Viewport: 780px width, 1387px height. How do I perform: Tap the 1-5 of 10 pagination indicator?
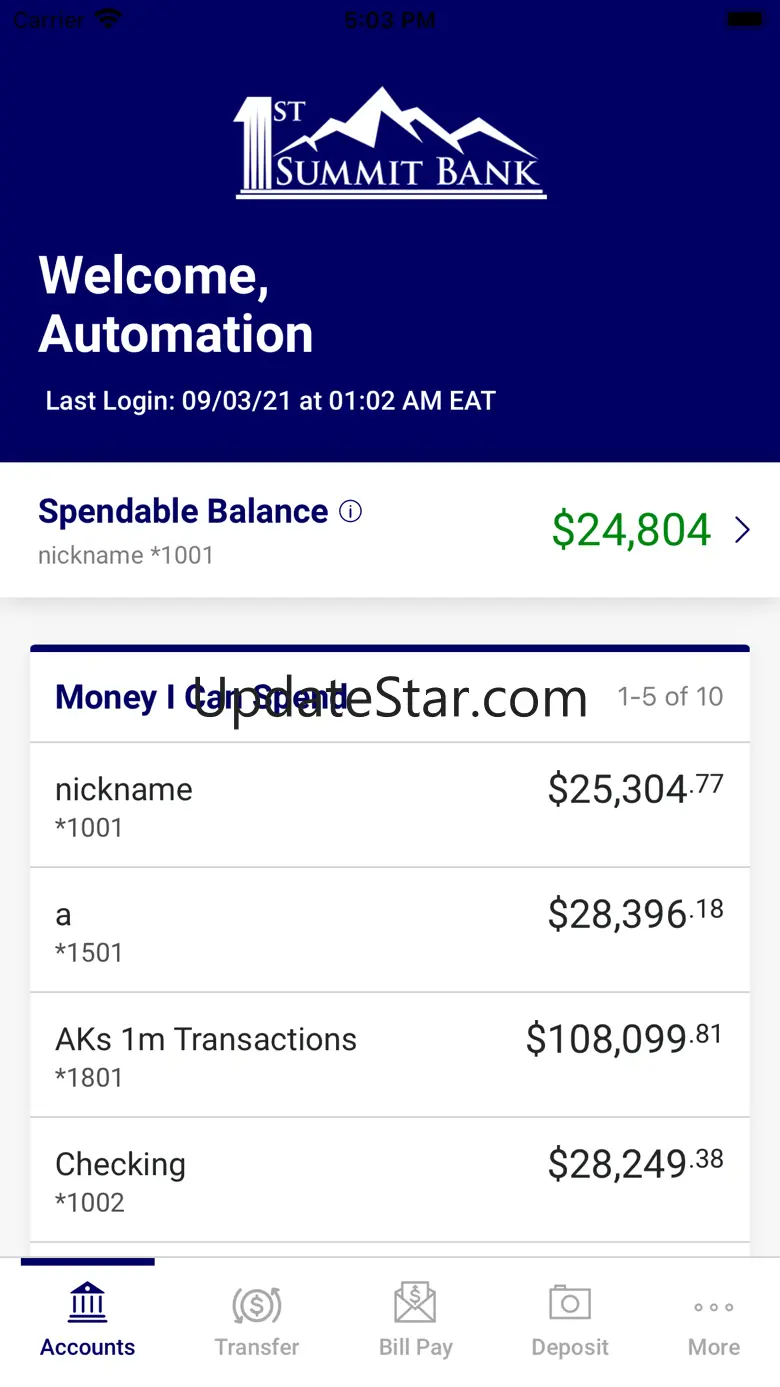tap(670, 696)
